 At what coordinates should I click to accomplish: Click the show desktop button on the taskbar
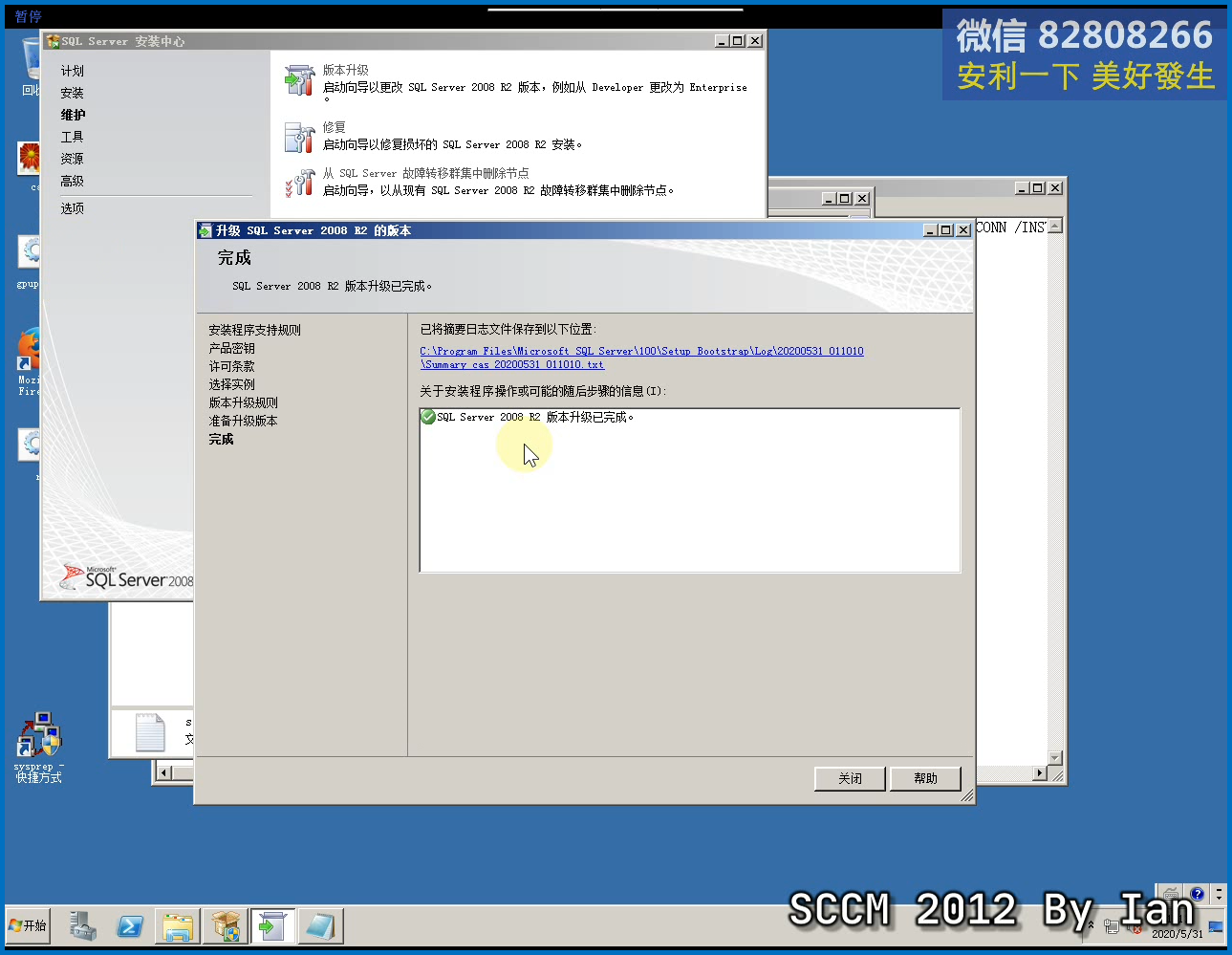tap(1216, 925)
